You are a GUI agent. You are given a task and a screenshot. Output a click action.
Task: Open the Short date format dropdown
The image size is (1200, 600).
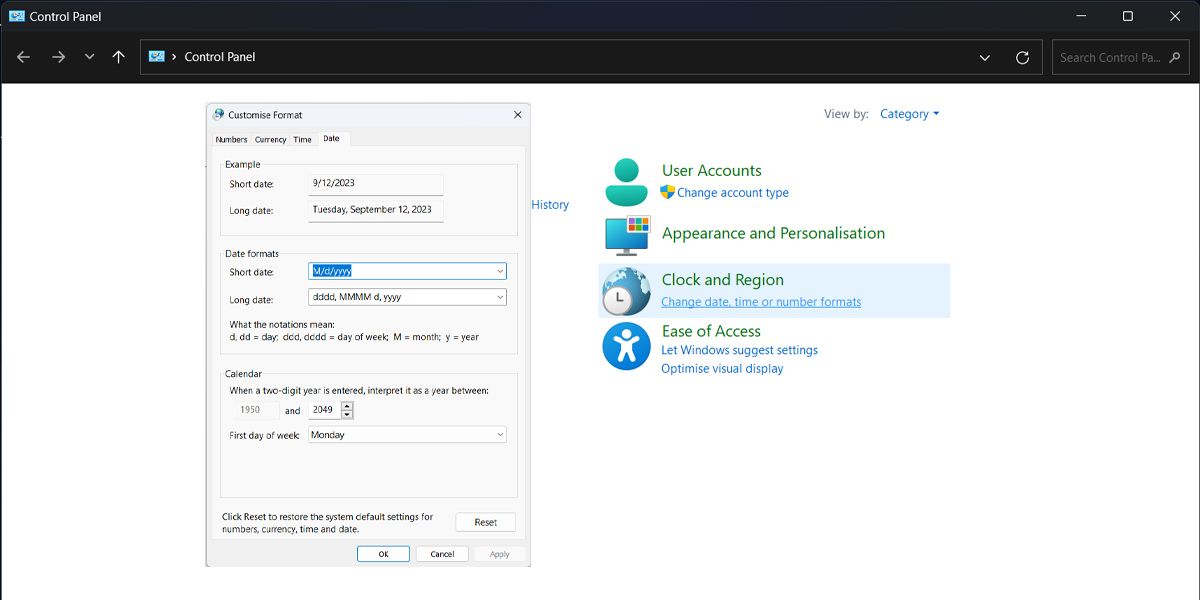tap(500, 271)
